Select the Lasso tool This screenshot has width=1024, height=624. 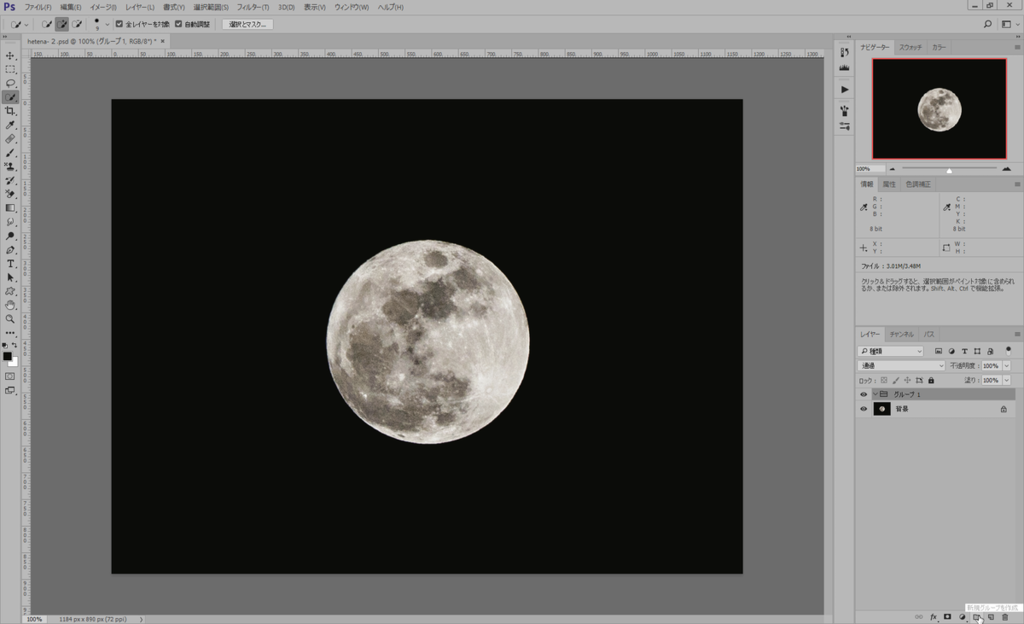[10, 83]
